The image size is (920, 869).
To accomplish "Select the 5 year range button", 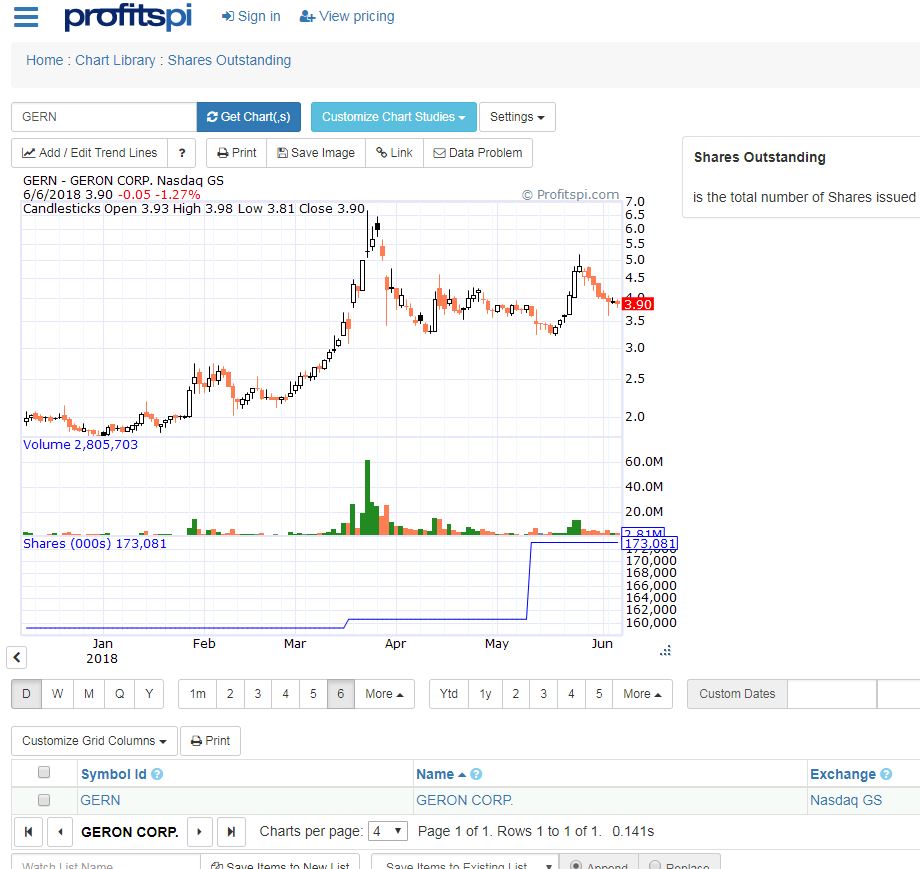I will click(x=599, y=694).
